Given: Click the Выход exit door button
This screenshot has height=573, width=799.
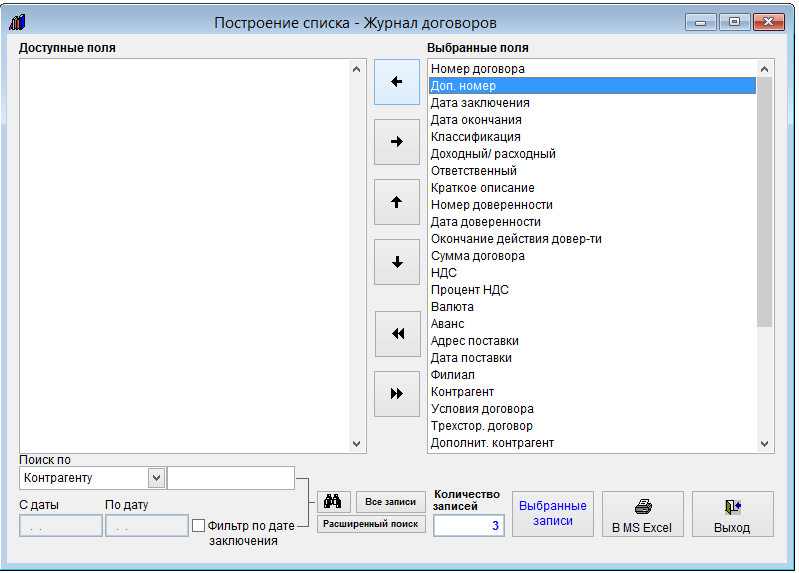Looking at the screenshot, I should click(x=732, y=514).
